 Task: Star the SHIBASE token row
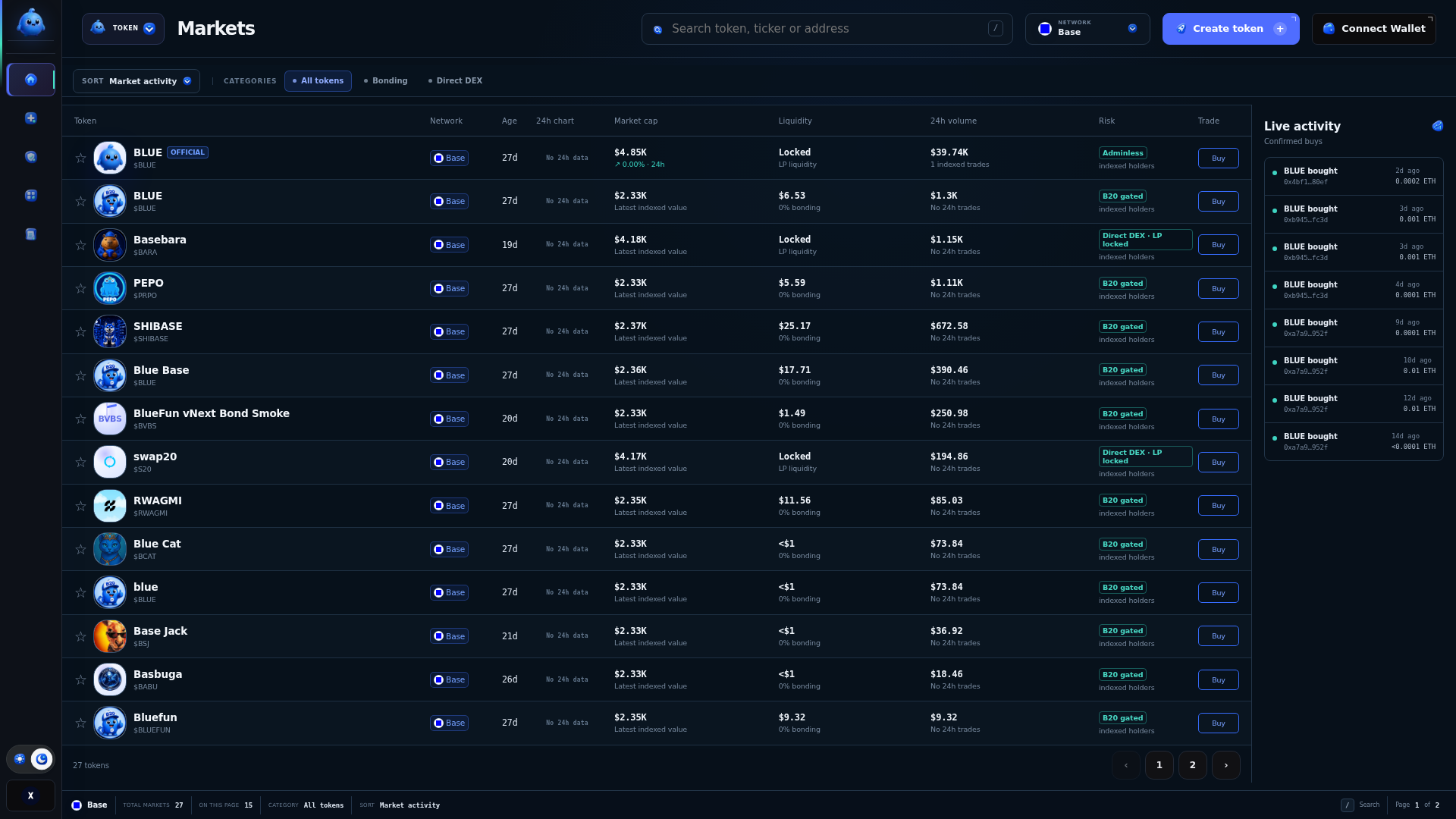point(80,331)
